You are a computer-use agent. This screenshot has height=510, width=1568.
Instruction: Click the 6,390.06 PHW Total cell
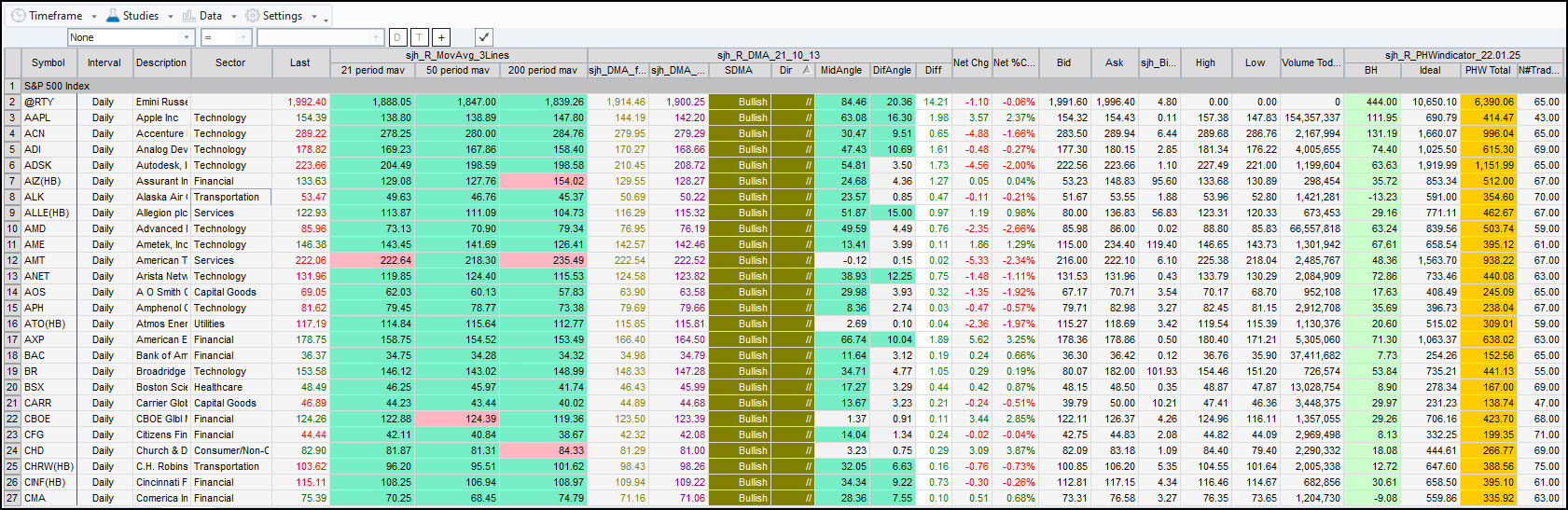(x=1488, y=102)
